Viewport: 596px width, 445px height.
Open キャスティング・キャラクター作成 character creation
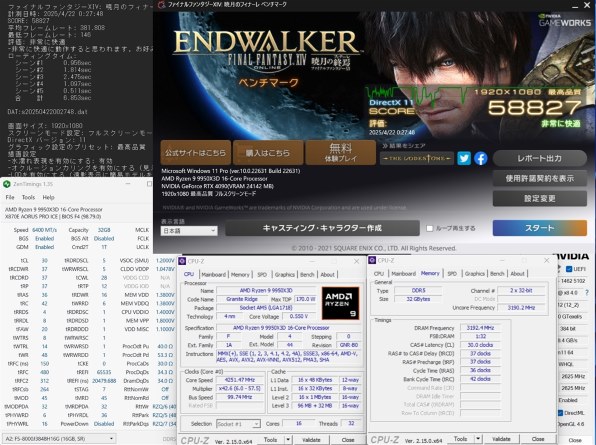[x=322, y=228]
